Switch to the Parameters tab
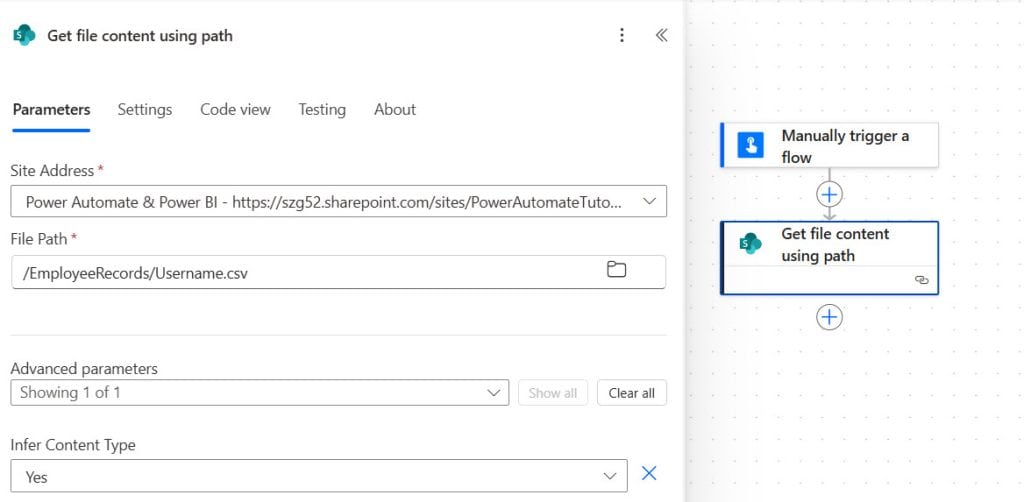The width and height of the screenshot is (1024, 502). coord(52,110)
